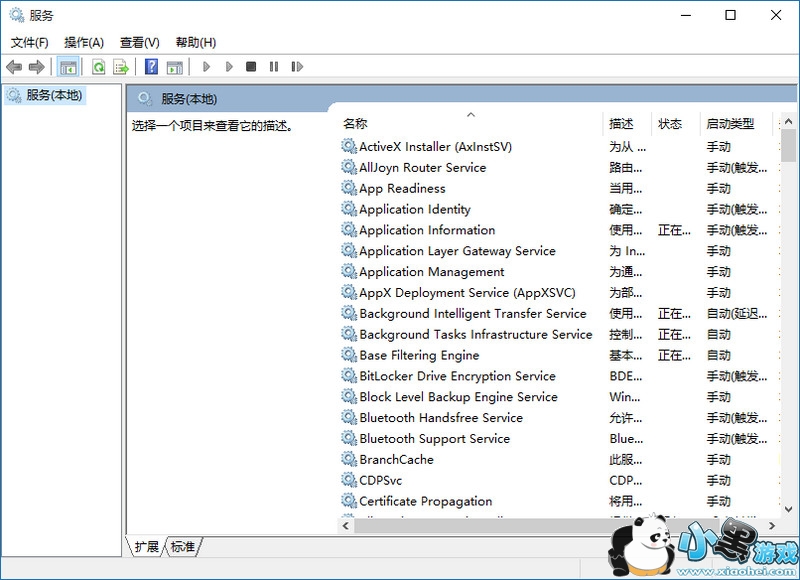Click the gear icon beside Certificate Propagation

349,501
